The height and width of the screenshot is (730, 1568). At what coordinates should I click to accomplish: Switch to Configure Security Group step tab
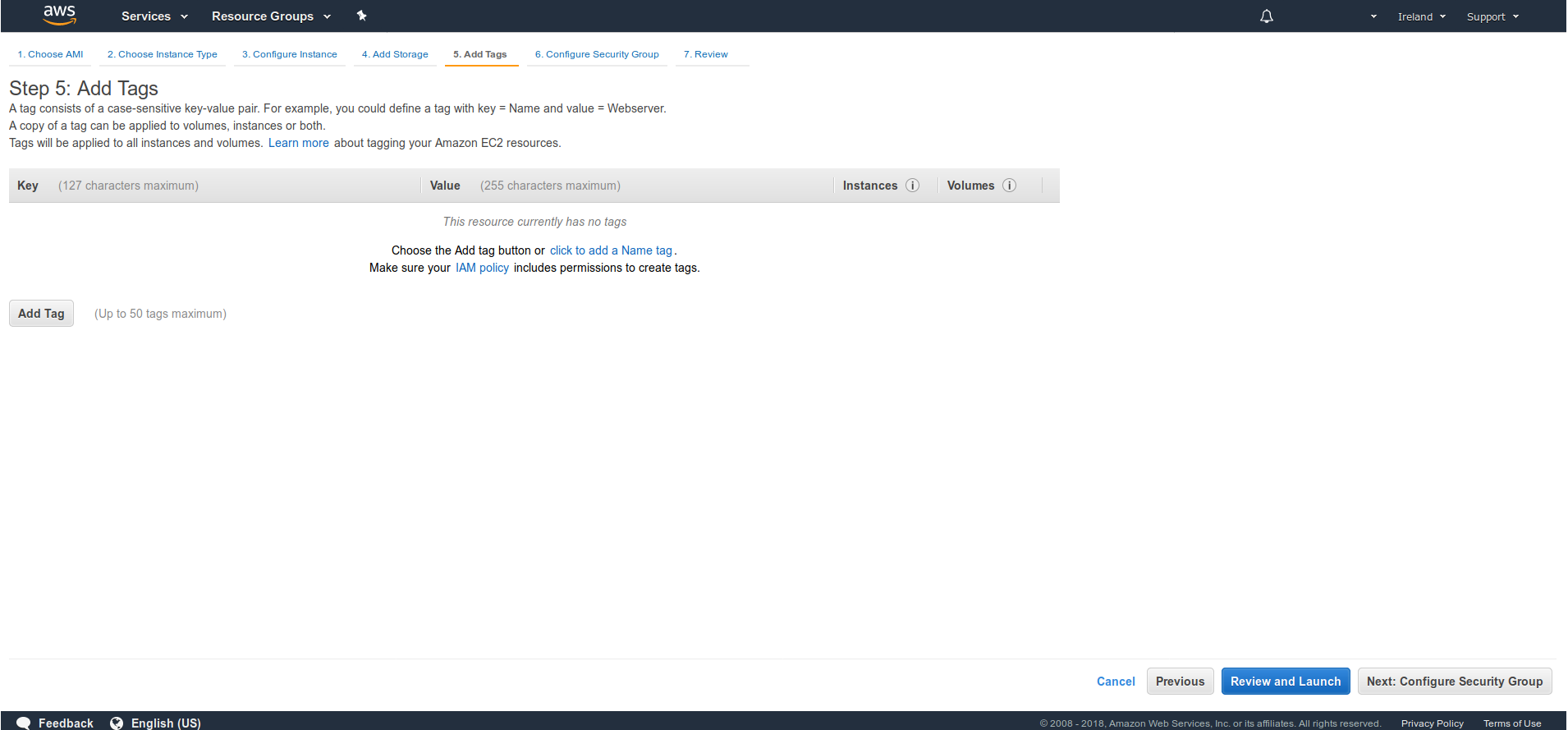coord(597,54)
